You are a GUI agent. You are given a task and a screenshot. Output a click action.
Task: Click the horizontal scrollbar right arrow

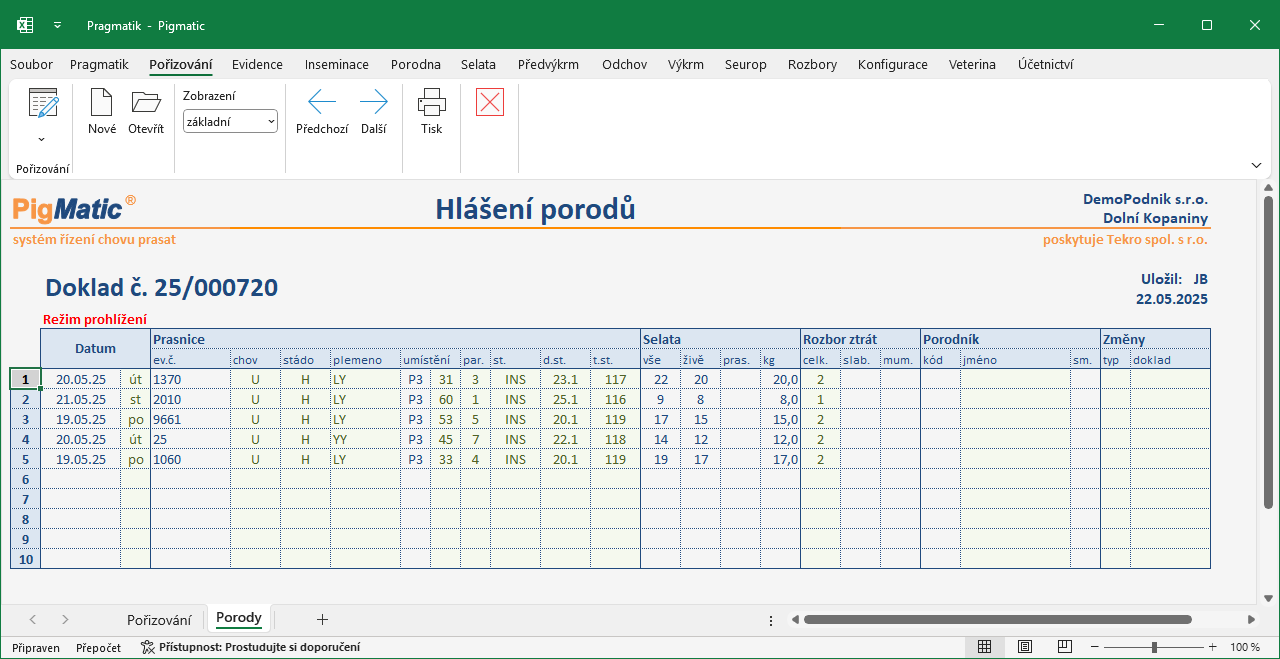[x=1251, y=620]
